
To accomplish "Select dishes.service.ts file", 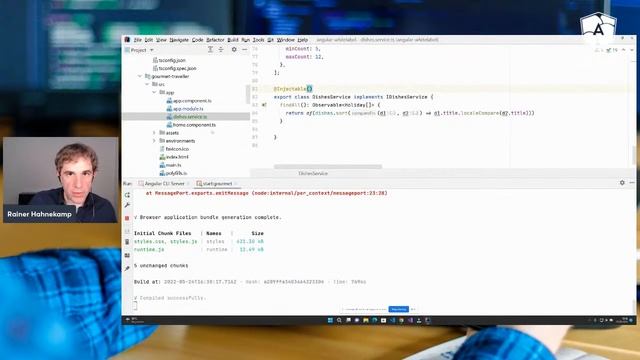I will (187, 117).
